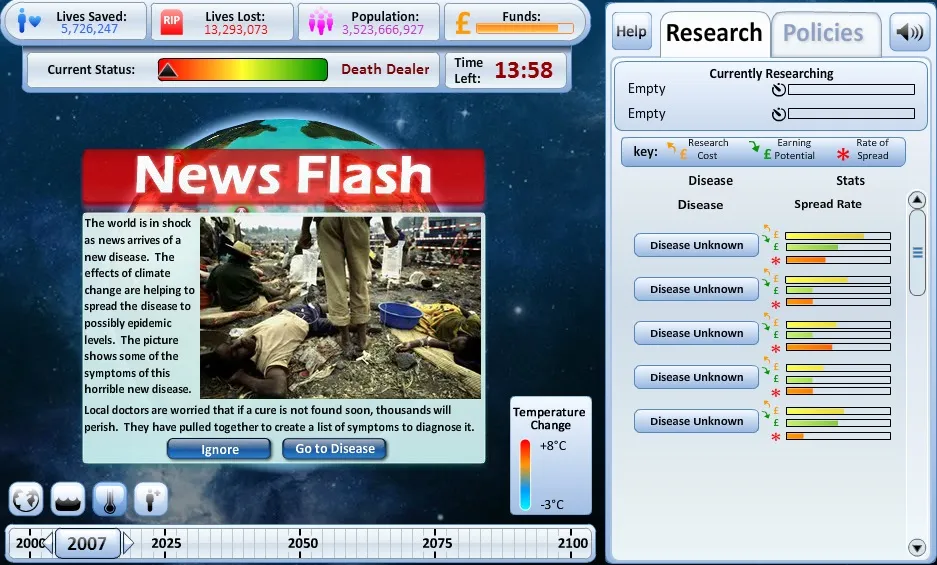Click the first Currently Researching timer icon
Viewport: 937px width, 565px height.
[x=778, y=90]
